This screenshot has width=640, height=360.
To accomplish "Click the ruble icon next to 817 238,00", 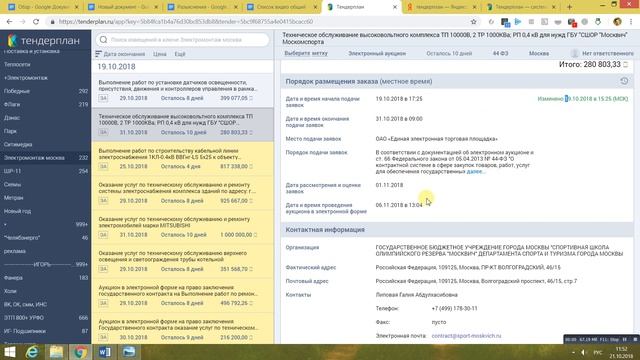I will (251, 167).
